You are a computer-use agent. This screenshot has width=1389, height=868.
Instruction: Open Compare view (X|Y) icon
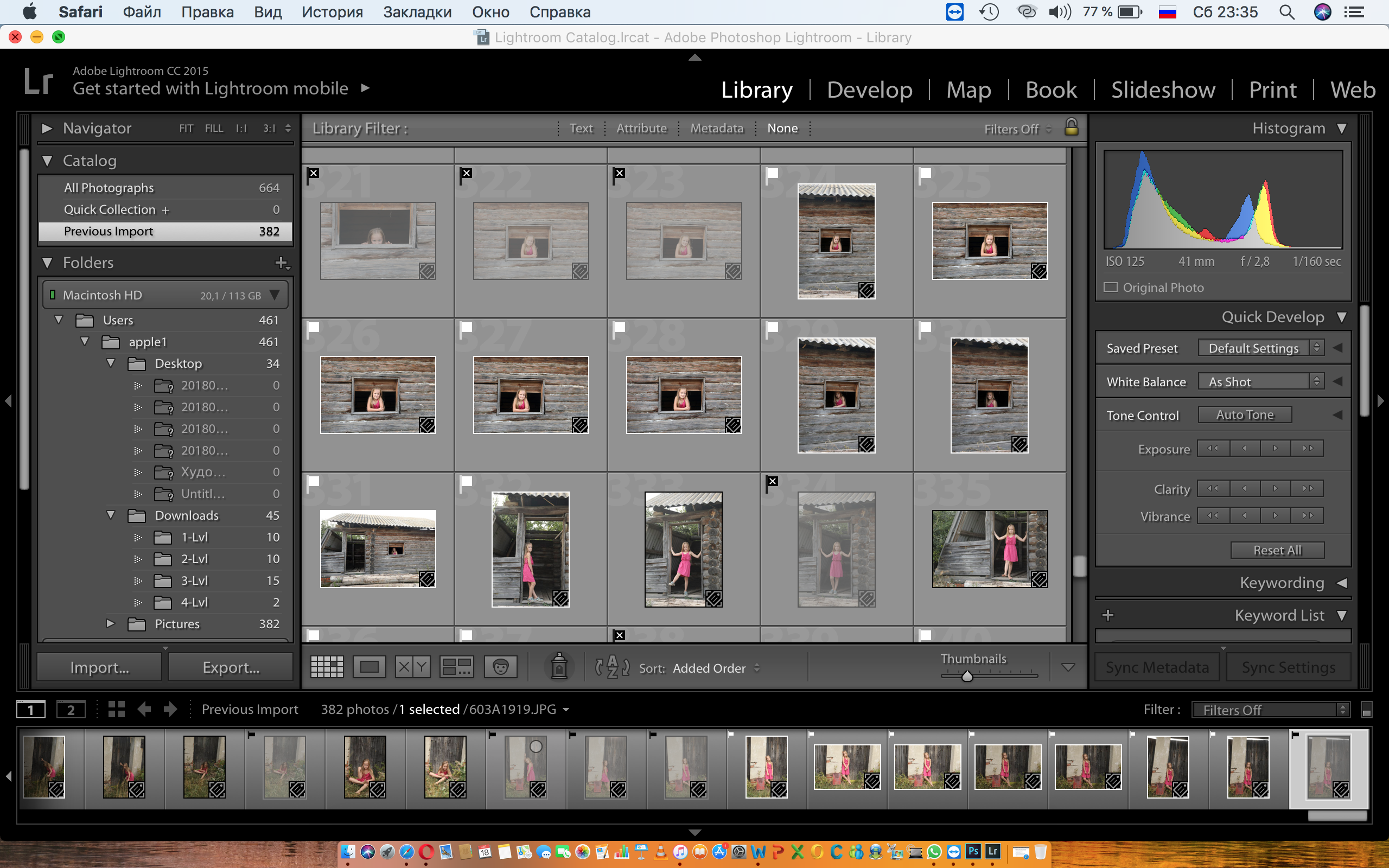(413, 667)
